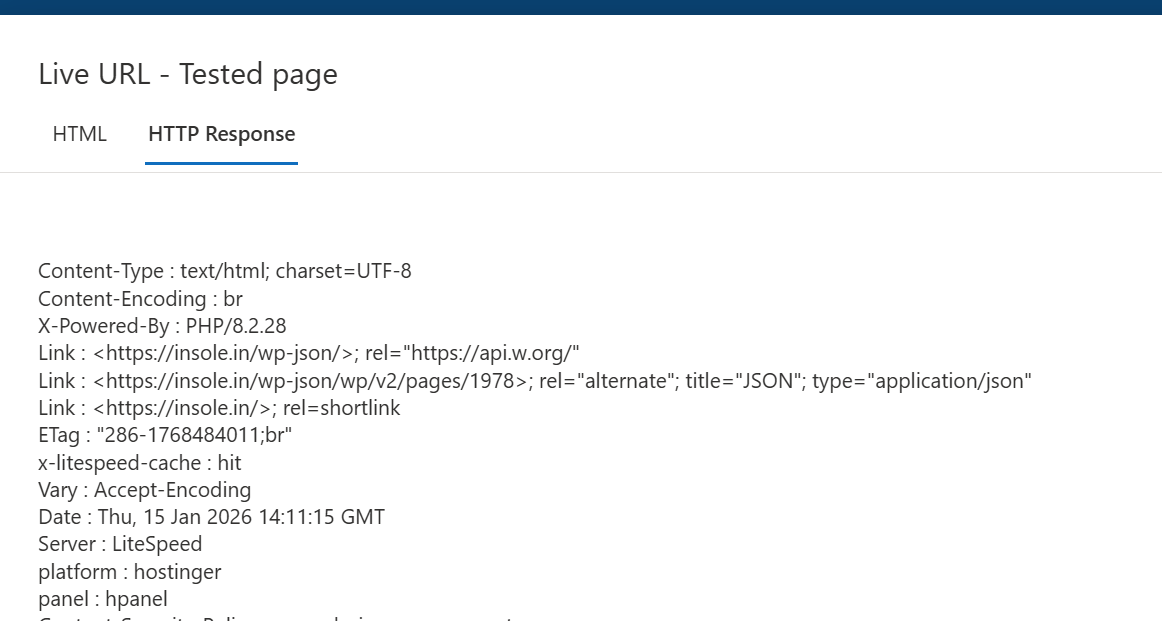Click the dark blue top header bar
Screen dimensions: 1162x621
(x=581, y=7)
